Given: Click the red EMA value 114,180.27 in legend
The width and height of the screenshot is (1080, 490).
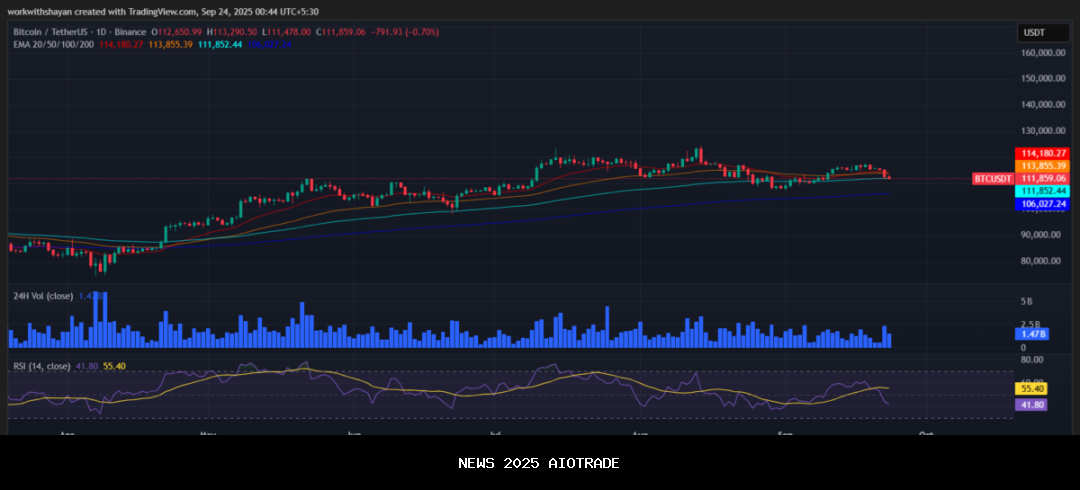Looking at the screenshot, I should 121,44.
